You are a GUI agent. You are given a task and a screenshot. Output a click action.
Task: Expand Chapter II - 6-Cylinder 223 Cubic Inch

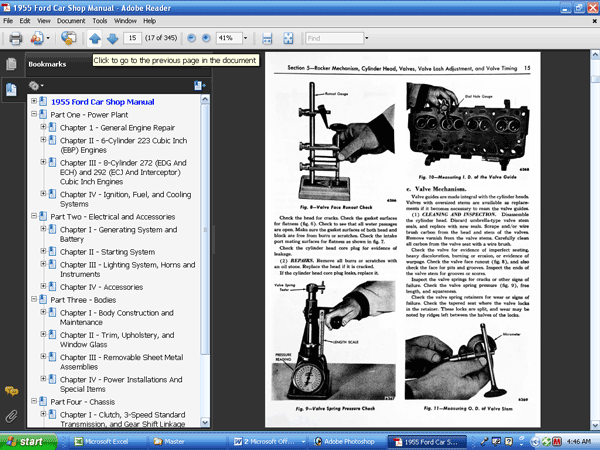pos(43,140)
